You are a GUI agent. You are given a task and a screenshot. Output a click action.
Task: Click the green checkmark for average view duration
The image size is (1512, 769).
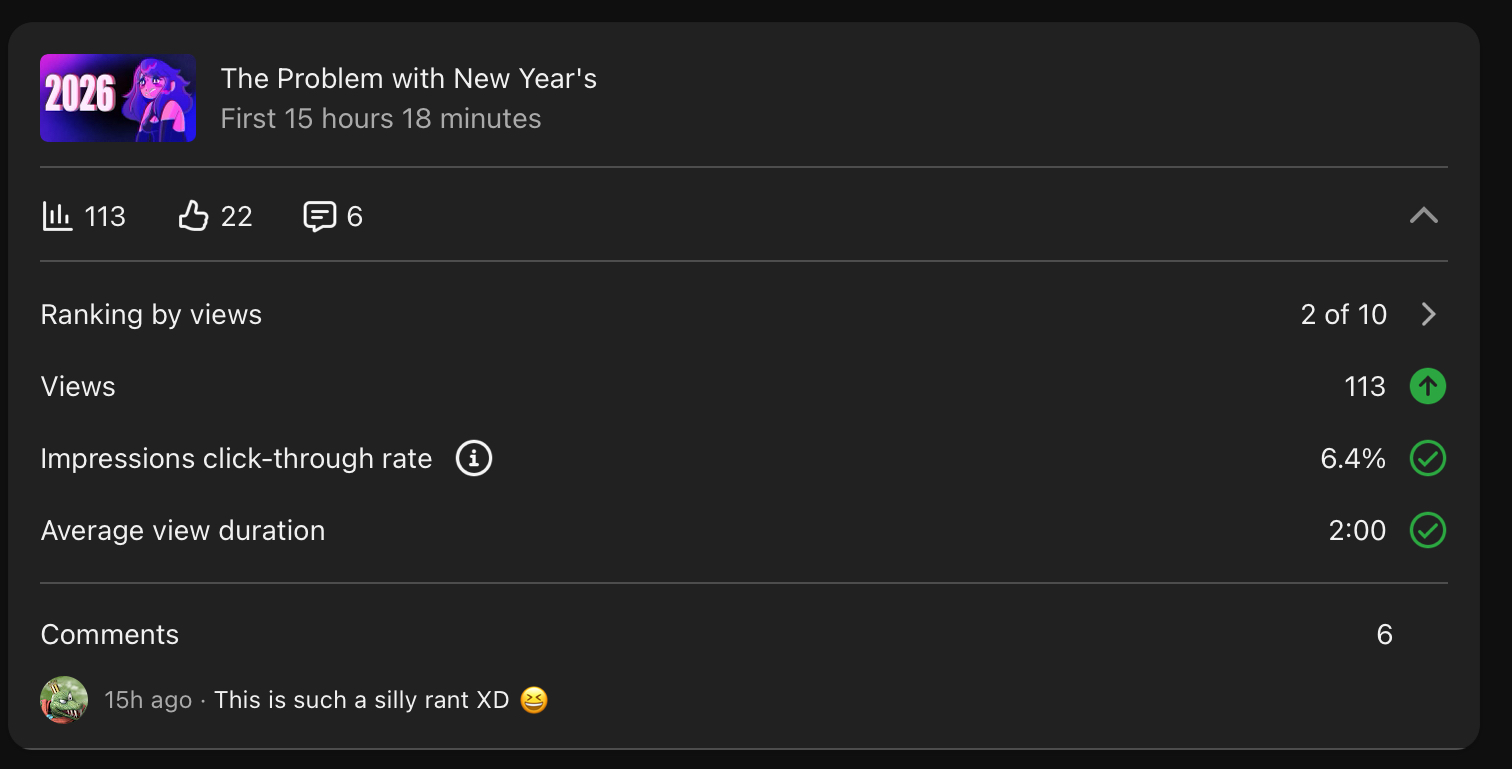1427,530
